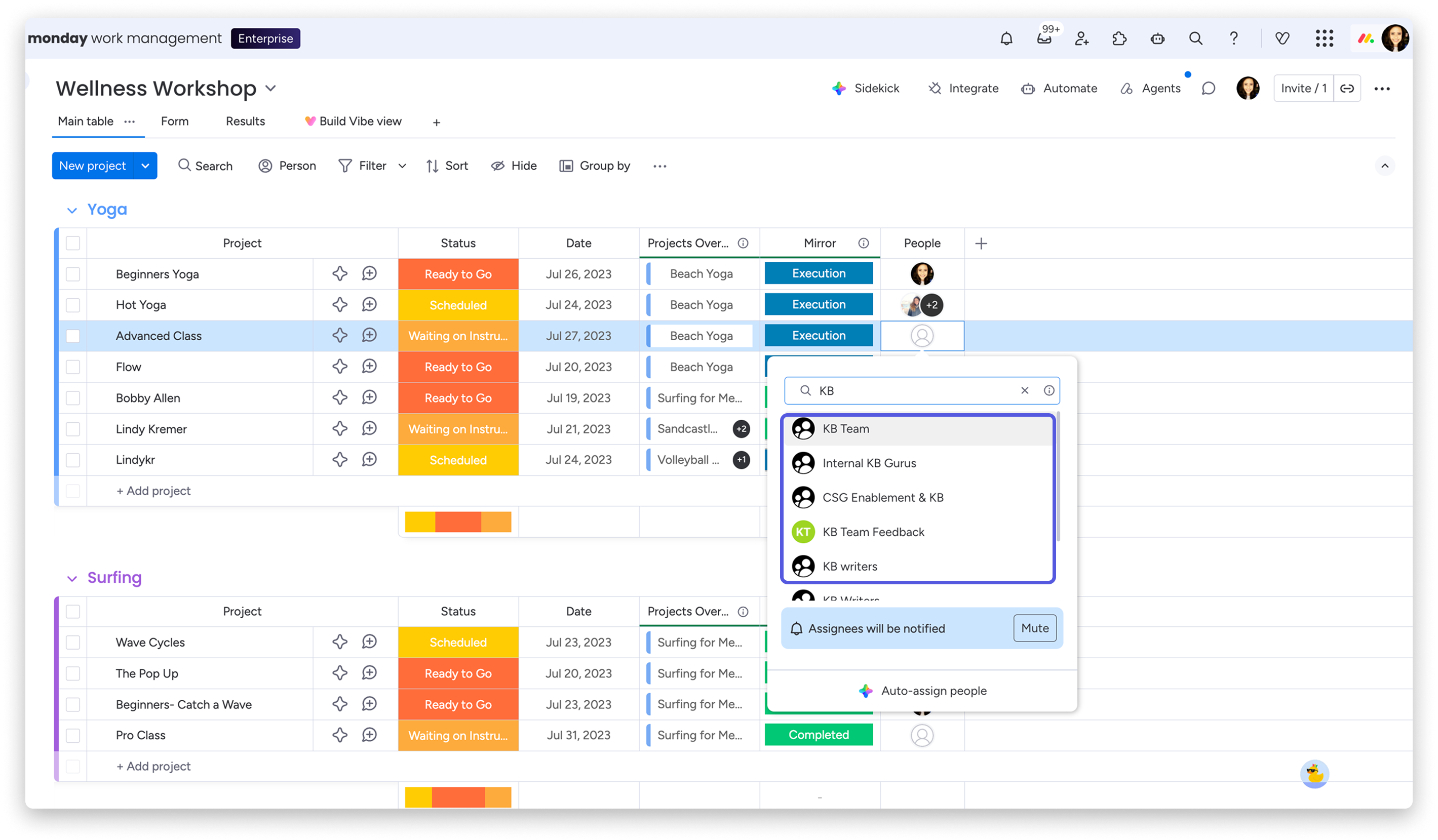This screenshot has width=1438, height=840.
Task: Open the inbox with 99+ badge
Action: click(1044, 39)
